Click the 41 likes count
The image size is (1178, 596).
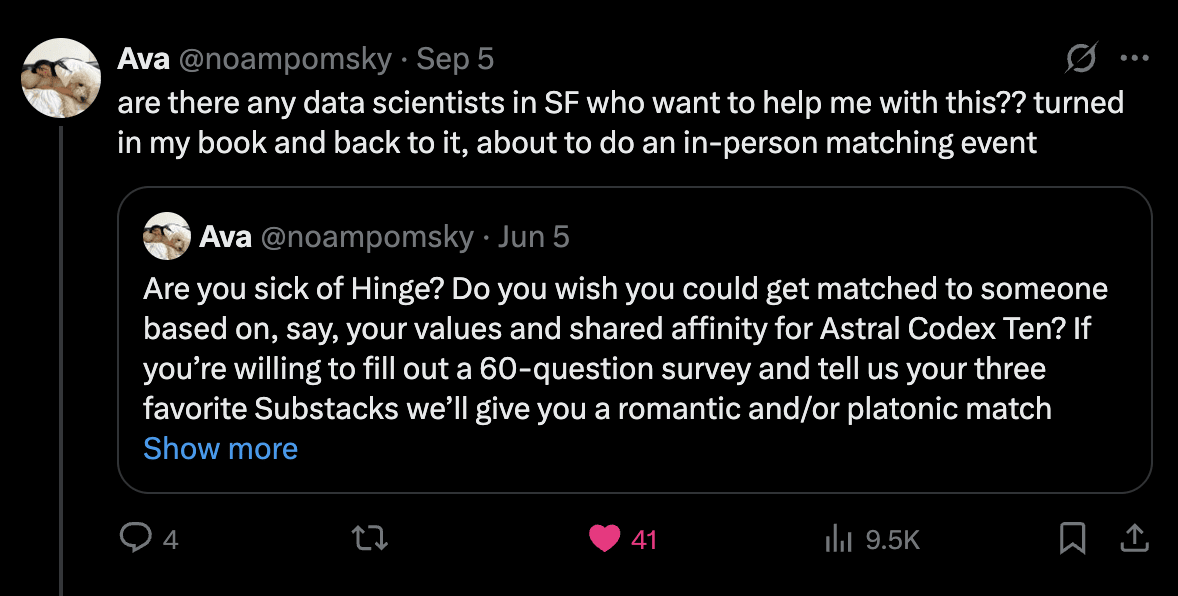(645, 540)
